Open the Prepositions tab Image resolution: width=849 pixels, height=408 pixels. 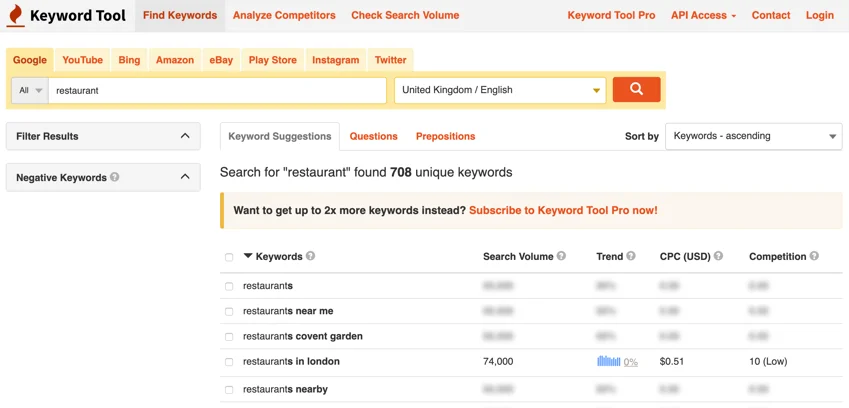point(446,136)
